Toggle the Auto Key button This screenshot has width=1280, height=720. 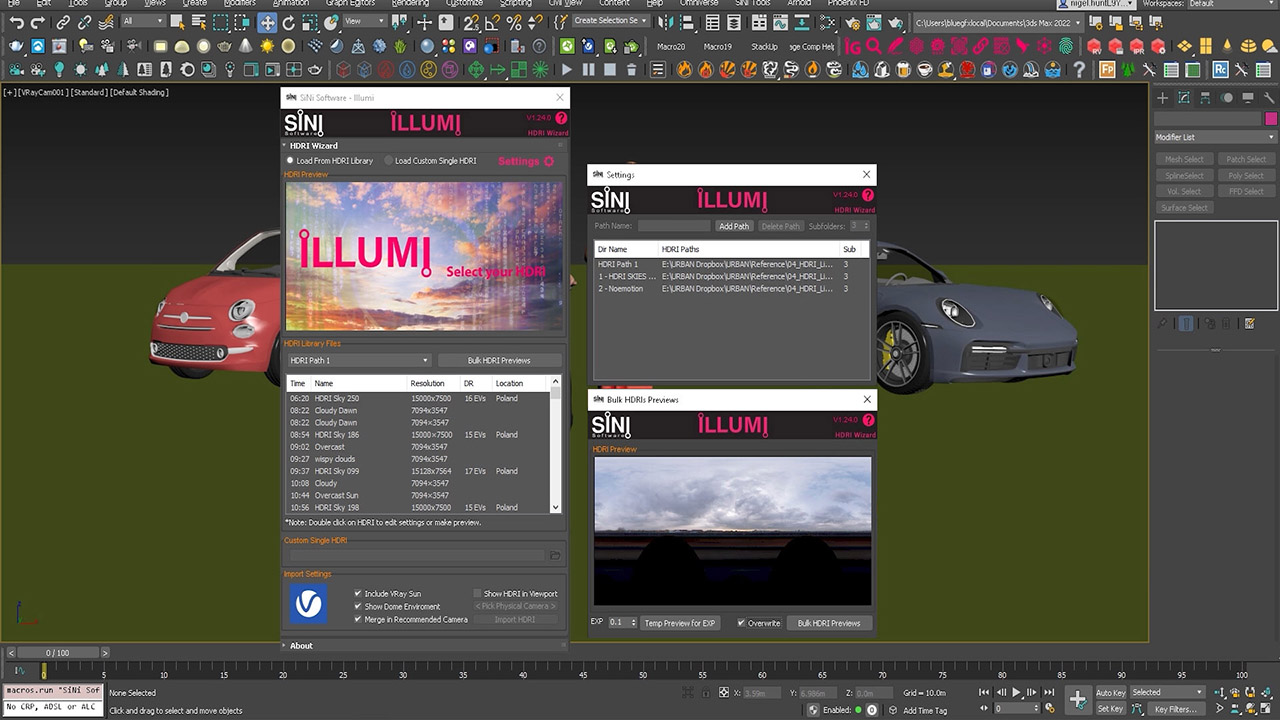pos(1110,692)
